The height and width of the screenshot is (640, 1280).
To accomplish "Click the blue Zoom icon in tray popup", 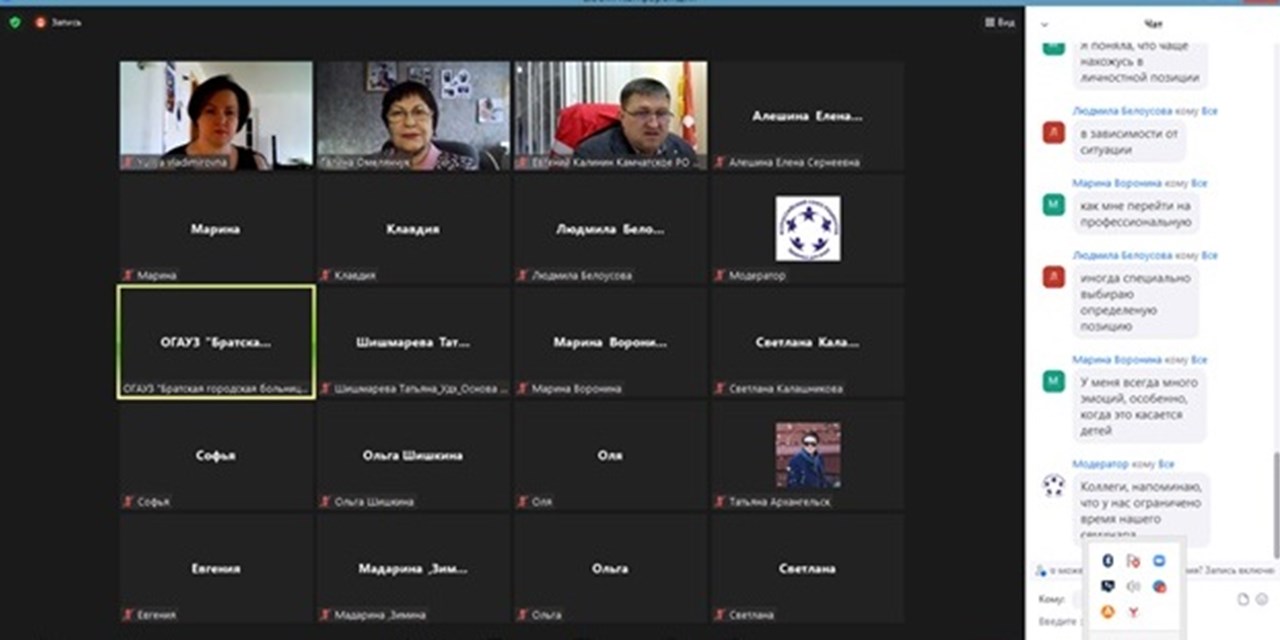I will [1159, 561].
